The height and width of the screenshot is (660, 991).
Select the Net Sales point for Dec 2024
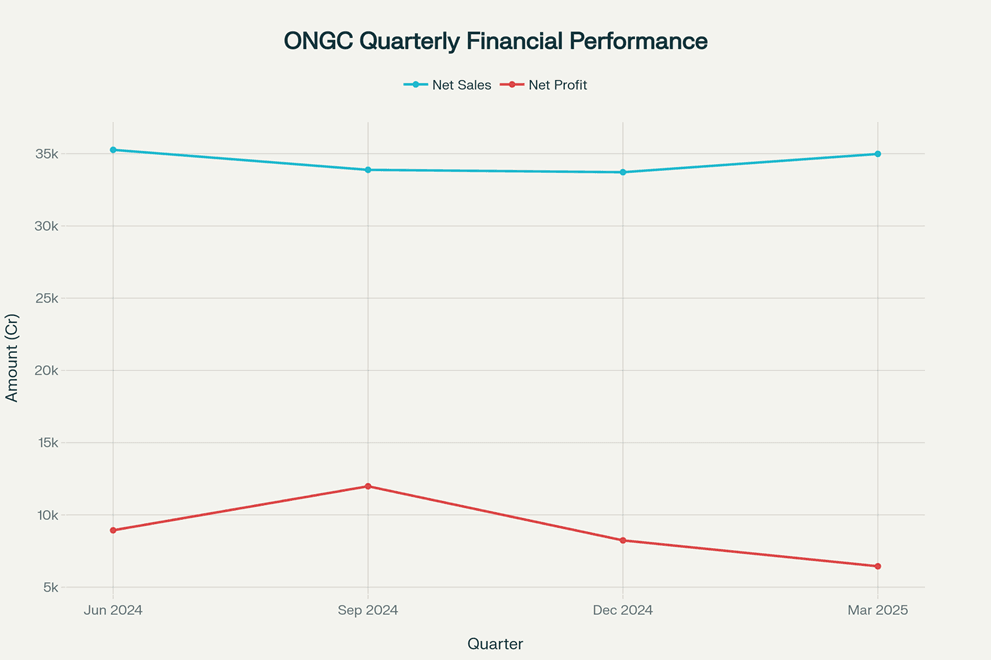pyautogui.click(x=623, y=172)
